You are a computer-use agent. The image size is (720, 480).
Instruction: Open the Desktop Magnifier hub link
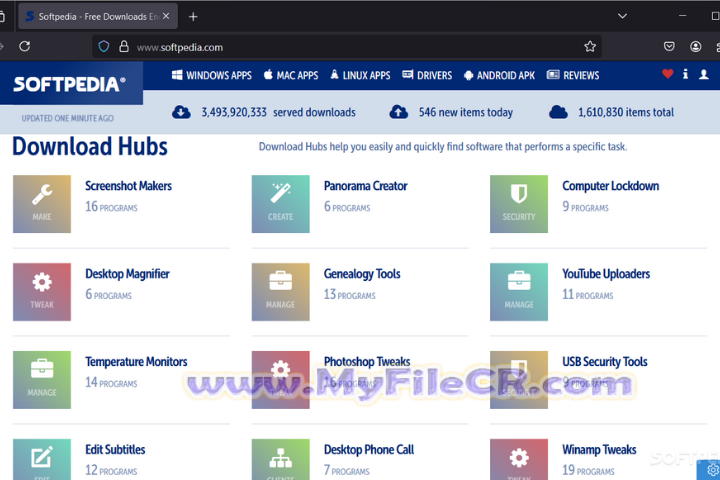coord(127,274)
